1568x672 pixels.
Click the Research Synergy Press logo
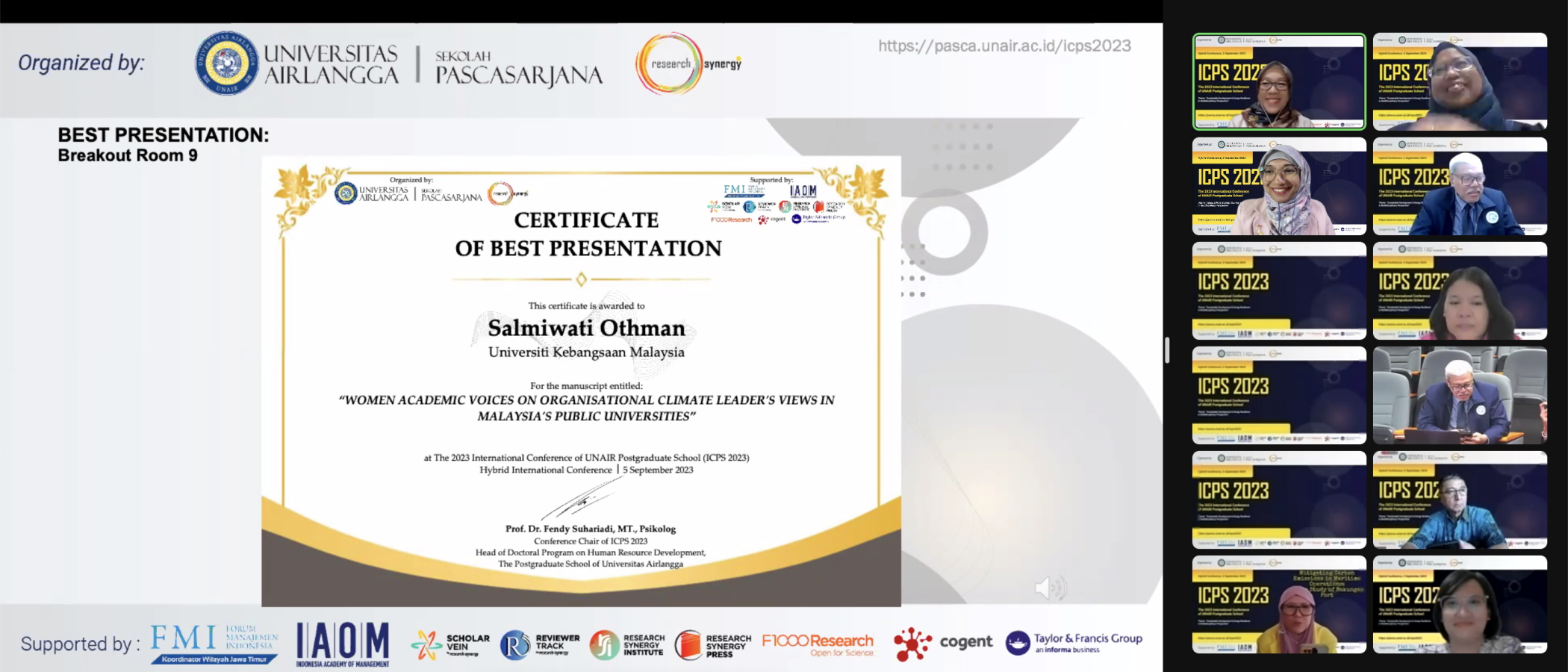[x=713, y=645]
